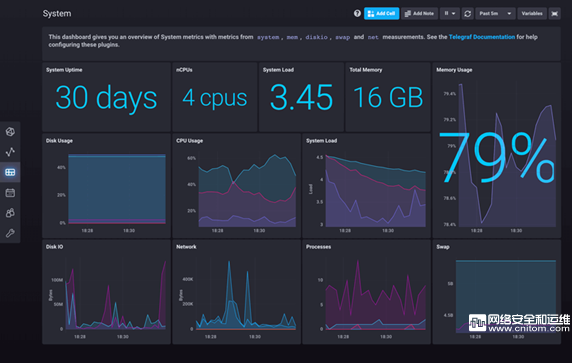Open the Telegraf Documentation link
Screen dimensions: 572x363
[x=482, y=37]
